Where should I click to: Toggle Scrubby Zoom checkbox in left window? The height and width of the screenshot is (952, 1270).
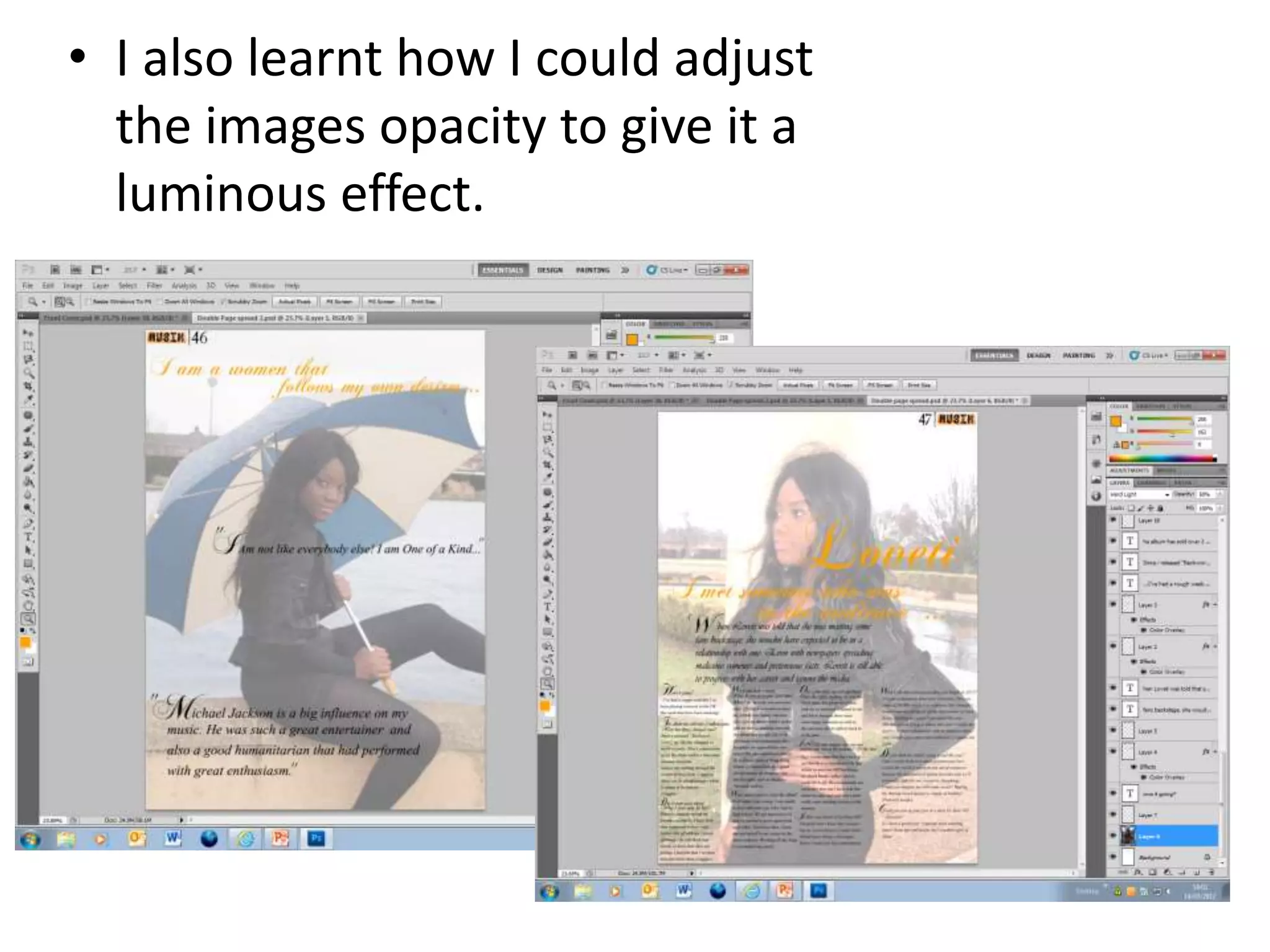click(224, 302)
